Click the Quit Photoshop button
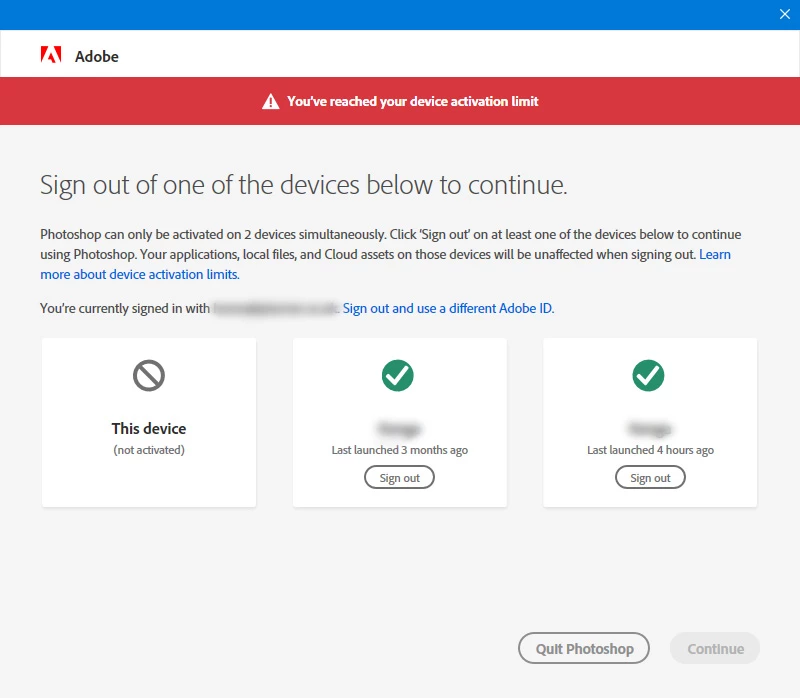Viewport: 800px width, 698px height. (x=584, y=649)
